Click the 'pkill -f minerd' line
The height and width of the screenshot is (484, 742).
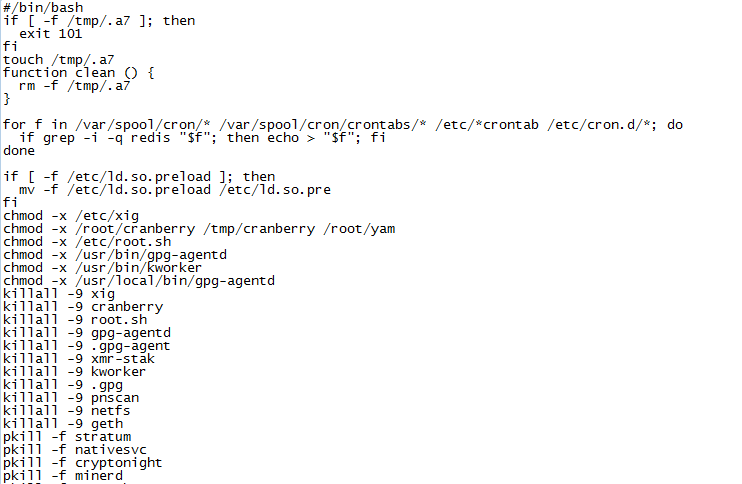(x=63, y=476)
